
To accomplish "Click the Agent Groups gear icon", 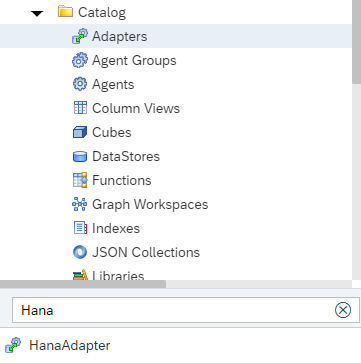I will (80, 60).
